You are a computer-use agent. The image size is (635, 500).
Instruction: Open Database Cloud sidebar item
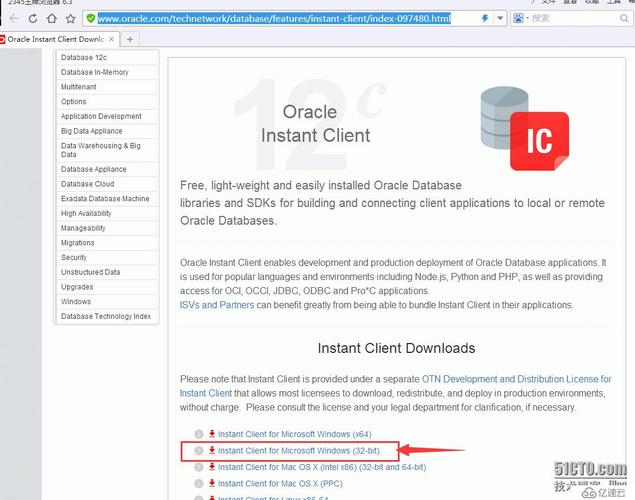tap(107, 184)
